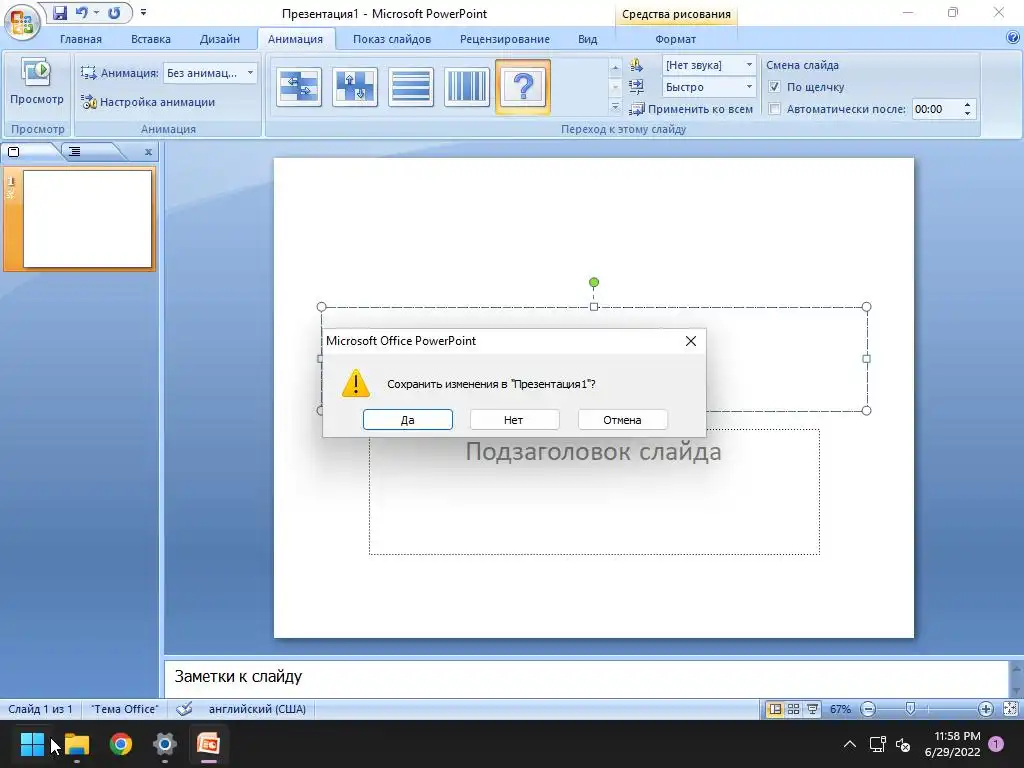Screen dimensions: 1024x768
Task: Save presentation via quick access floppy icon
Action: coord(59,13)
